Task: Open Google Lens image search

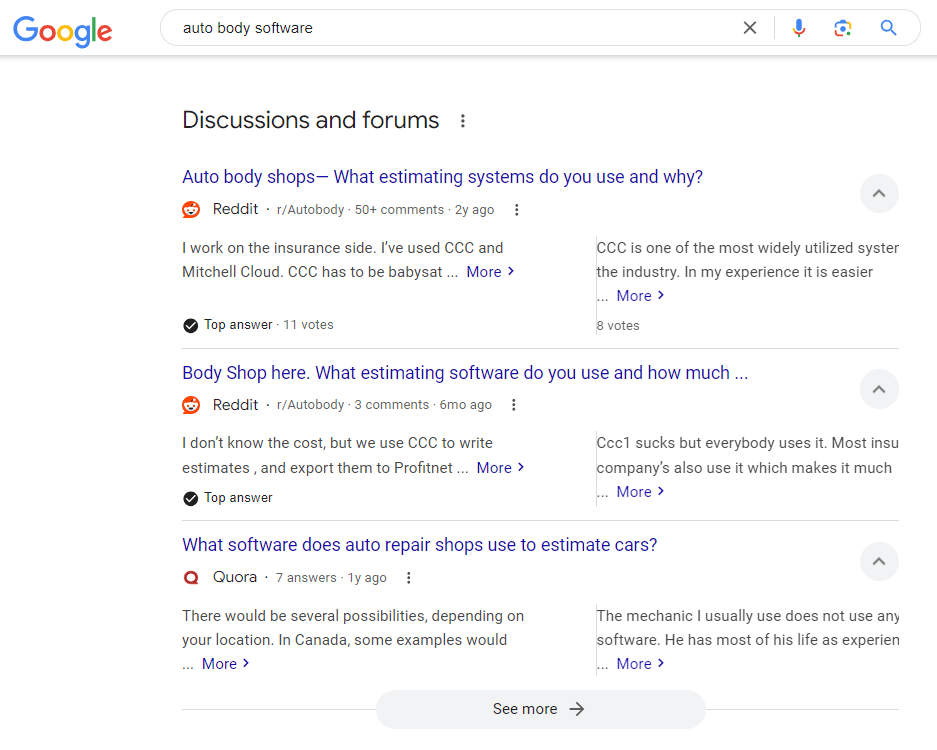Action: tap(843, 27)
